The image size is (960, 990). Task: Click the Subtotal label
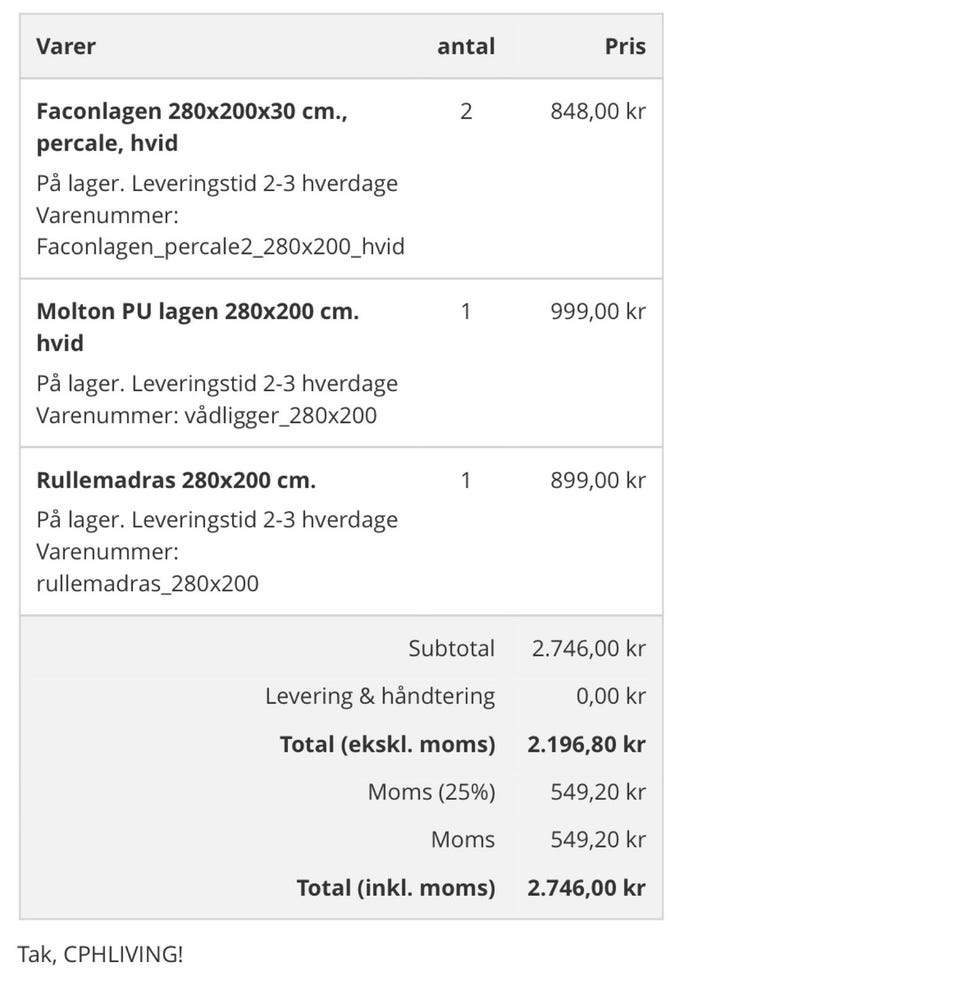pos(451,648)
